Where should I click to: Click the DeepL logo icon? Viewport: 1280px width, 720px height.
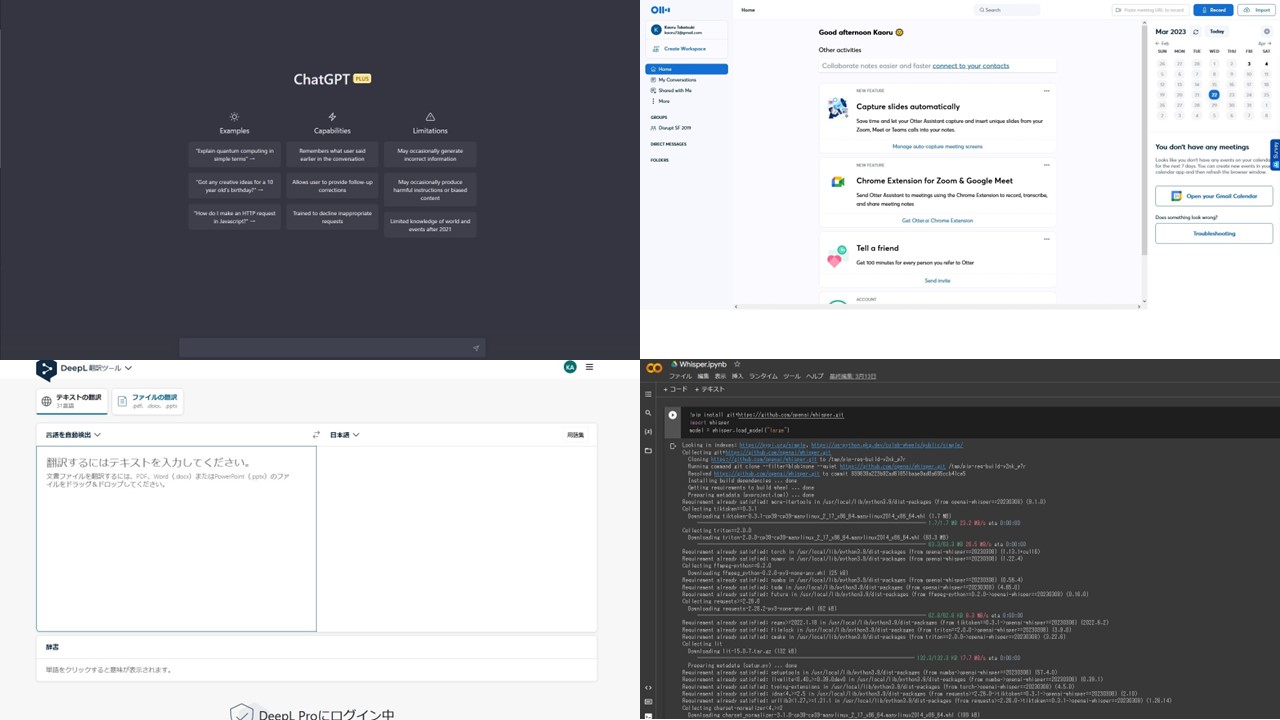(x=46, y=370)
